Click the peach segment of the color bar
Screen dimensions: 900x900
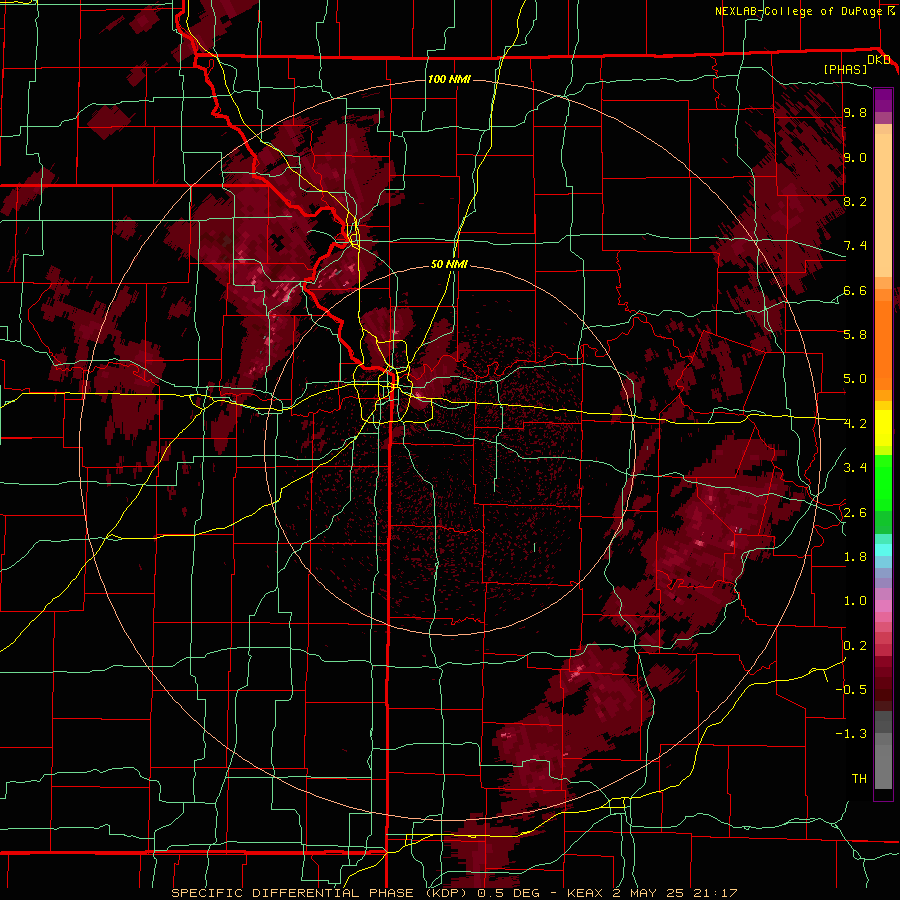(x=883, y=201)
